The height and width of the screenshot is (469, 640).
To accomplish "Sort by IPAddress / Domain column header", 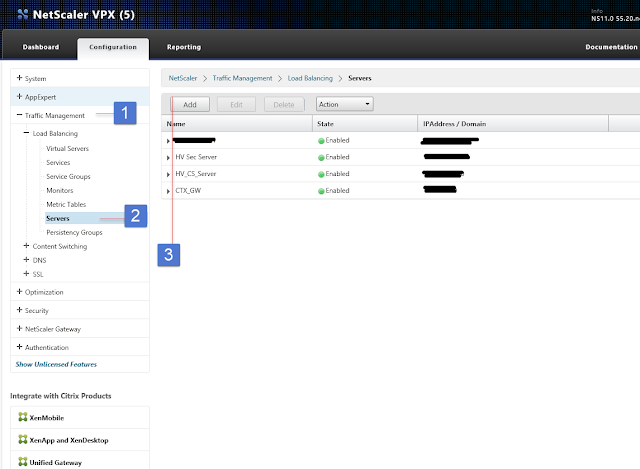I will tap(513, 124).
